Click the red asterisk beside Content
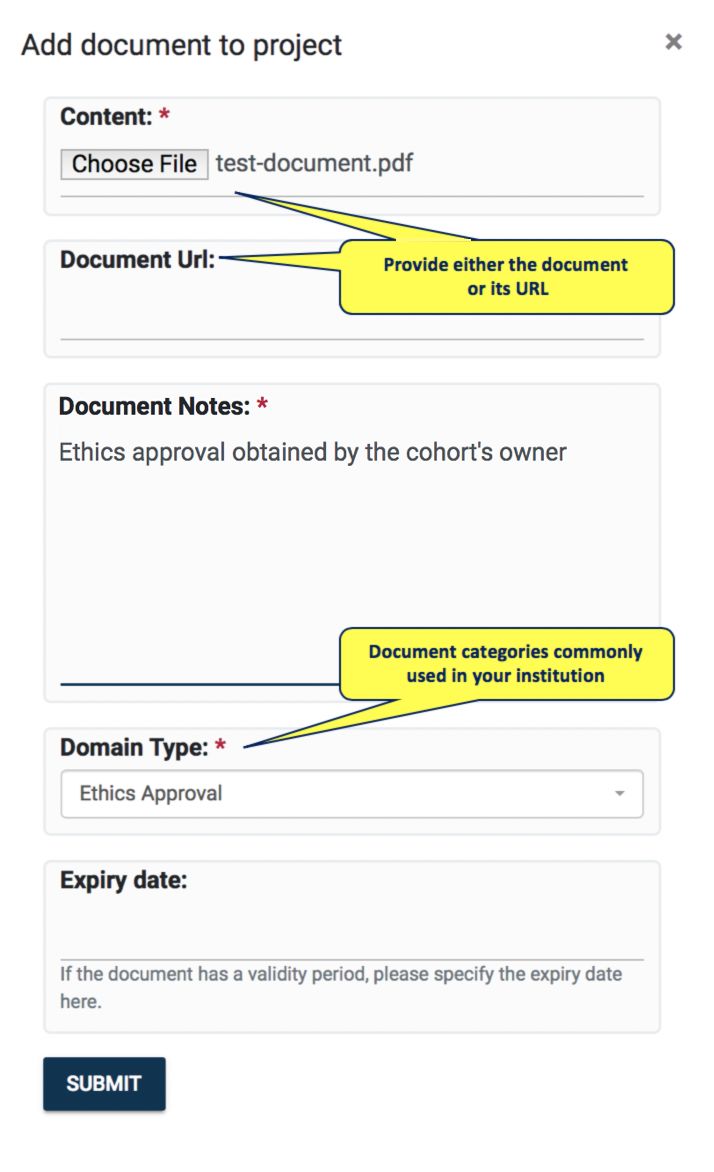The height and width of the screenshot is (1172, 714). (x=165, y=117)
